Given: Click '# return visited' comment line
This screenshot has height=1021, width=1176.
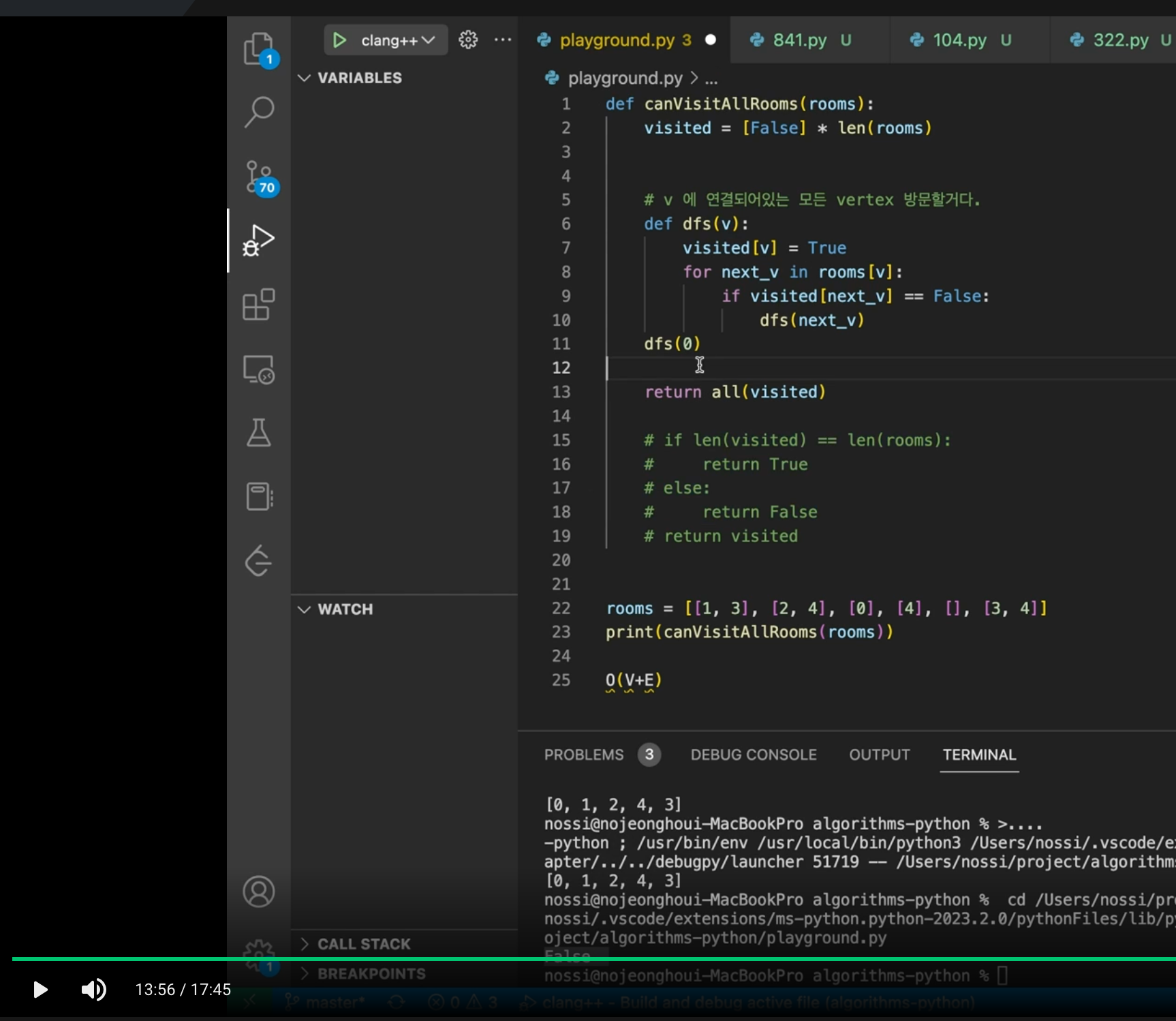Looking at the screenshot, I should pyautogui.click(x=721, y=536).
